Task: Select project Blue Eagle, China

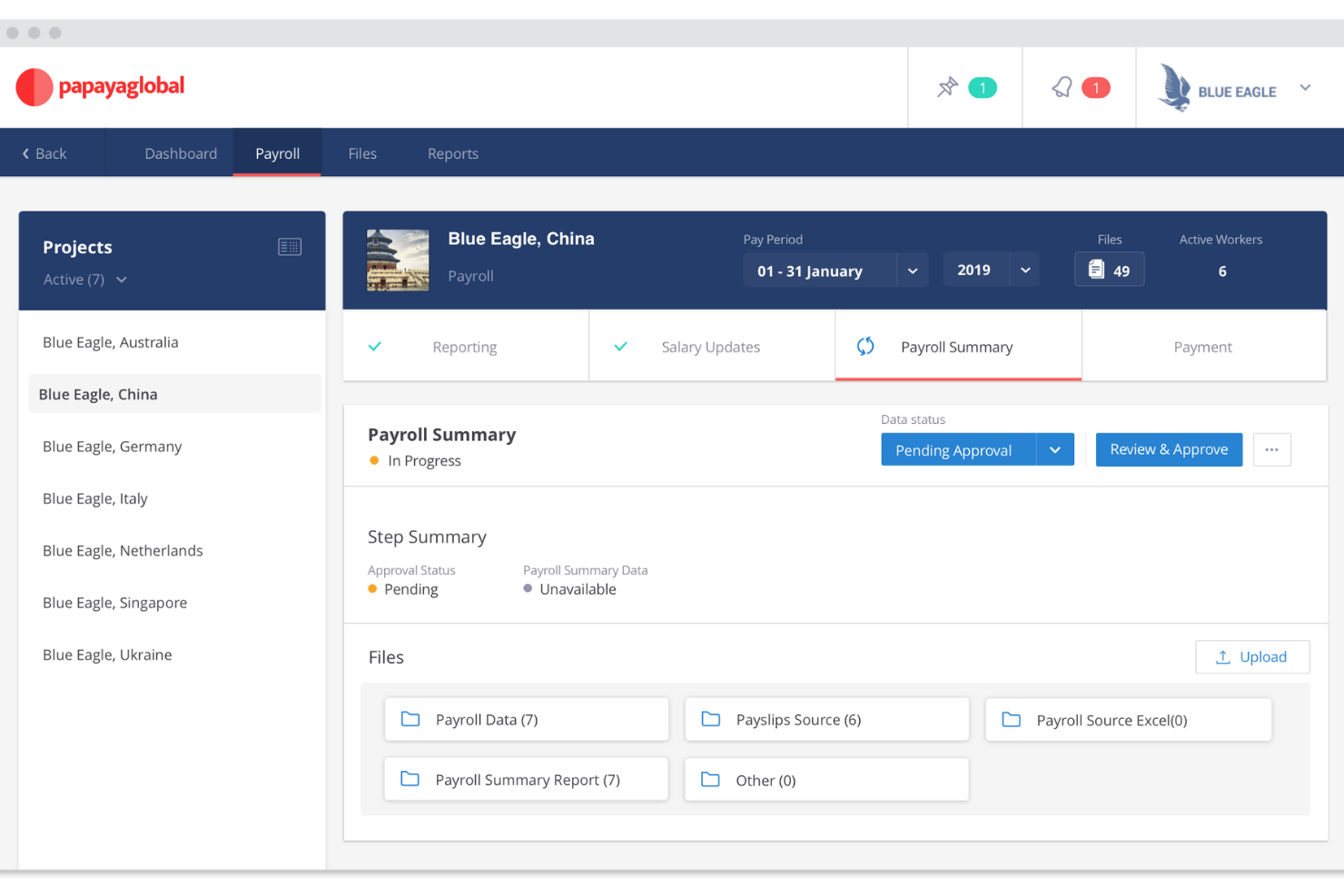Action: pos(174,394)
